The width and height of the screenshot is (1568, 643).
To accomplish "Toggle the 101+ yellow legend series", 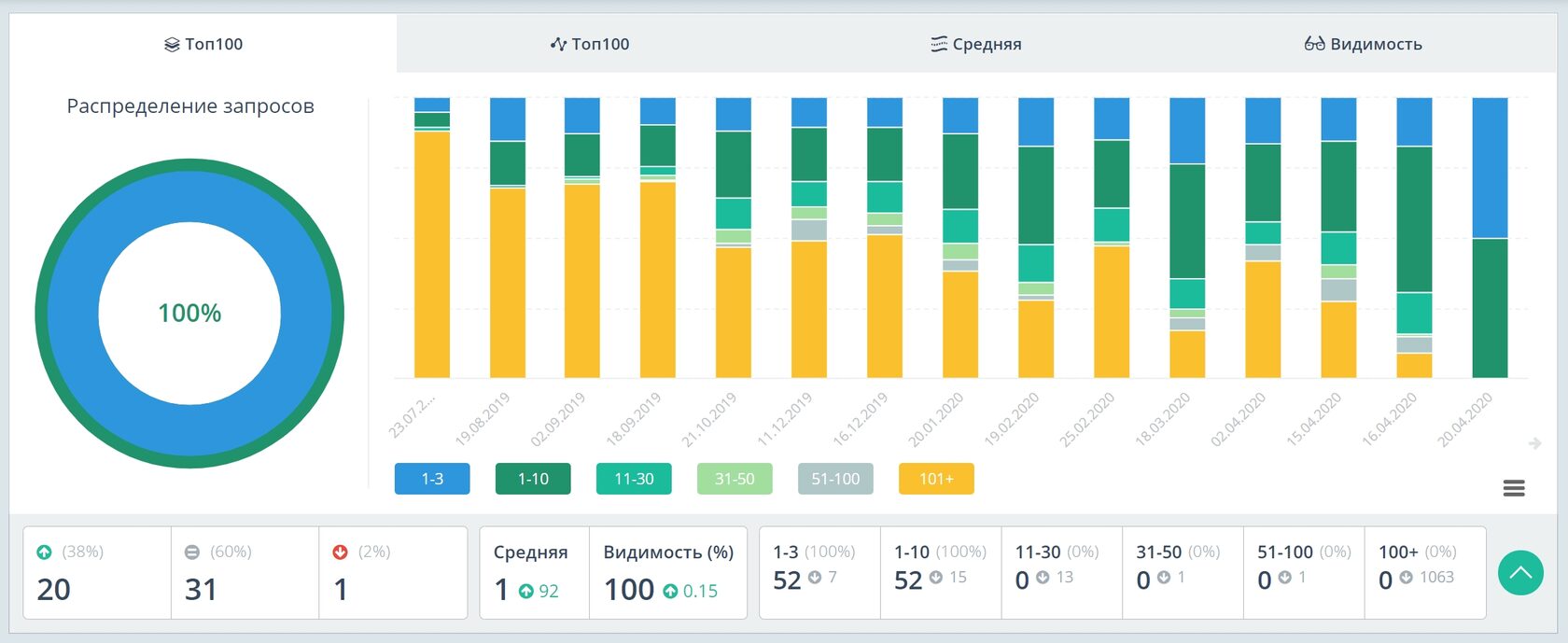I will point(936,479).
